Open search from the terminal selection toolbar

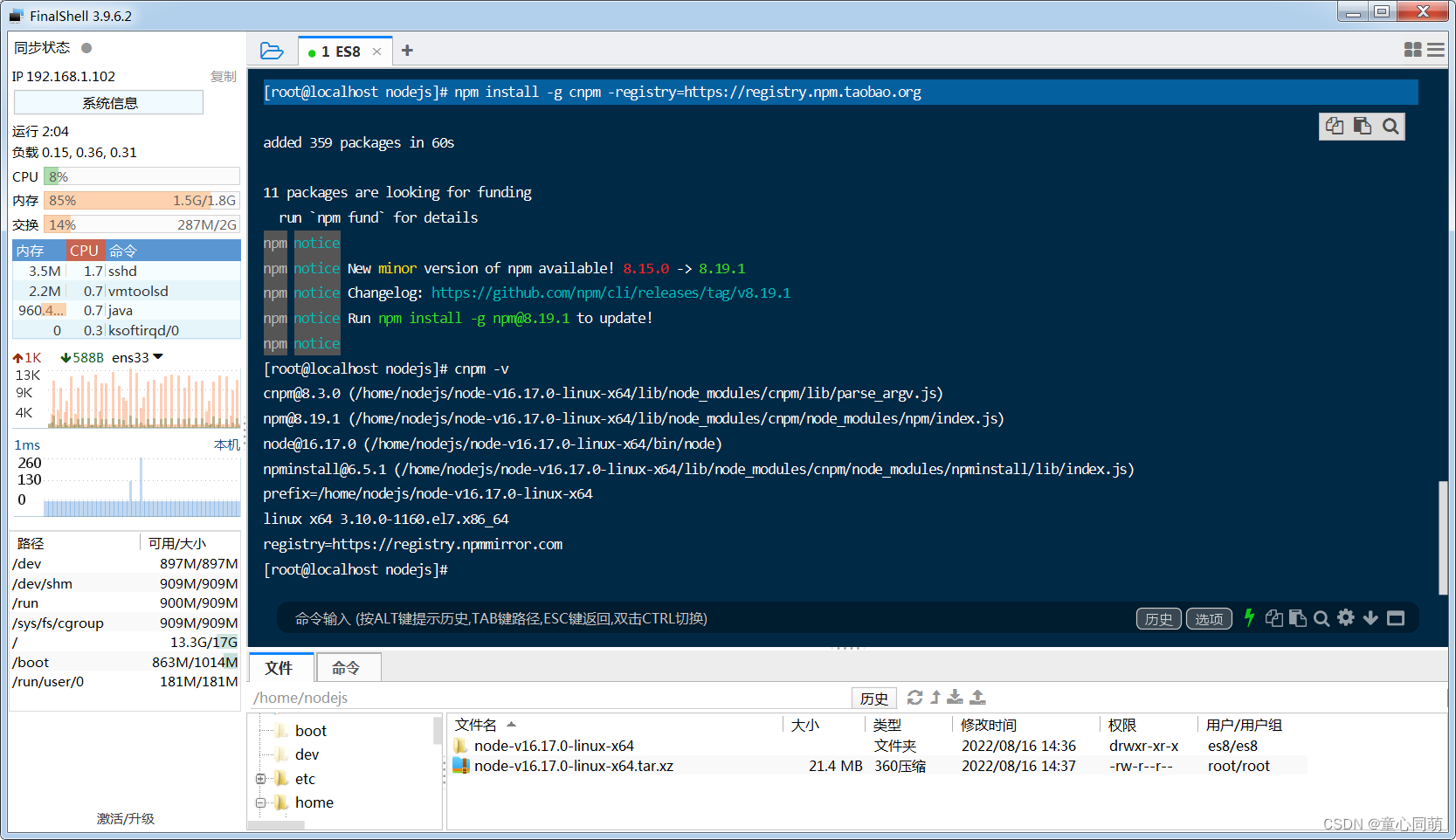point(1390,126)
